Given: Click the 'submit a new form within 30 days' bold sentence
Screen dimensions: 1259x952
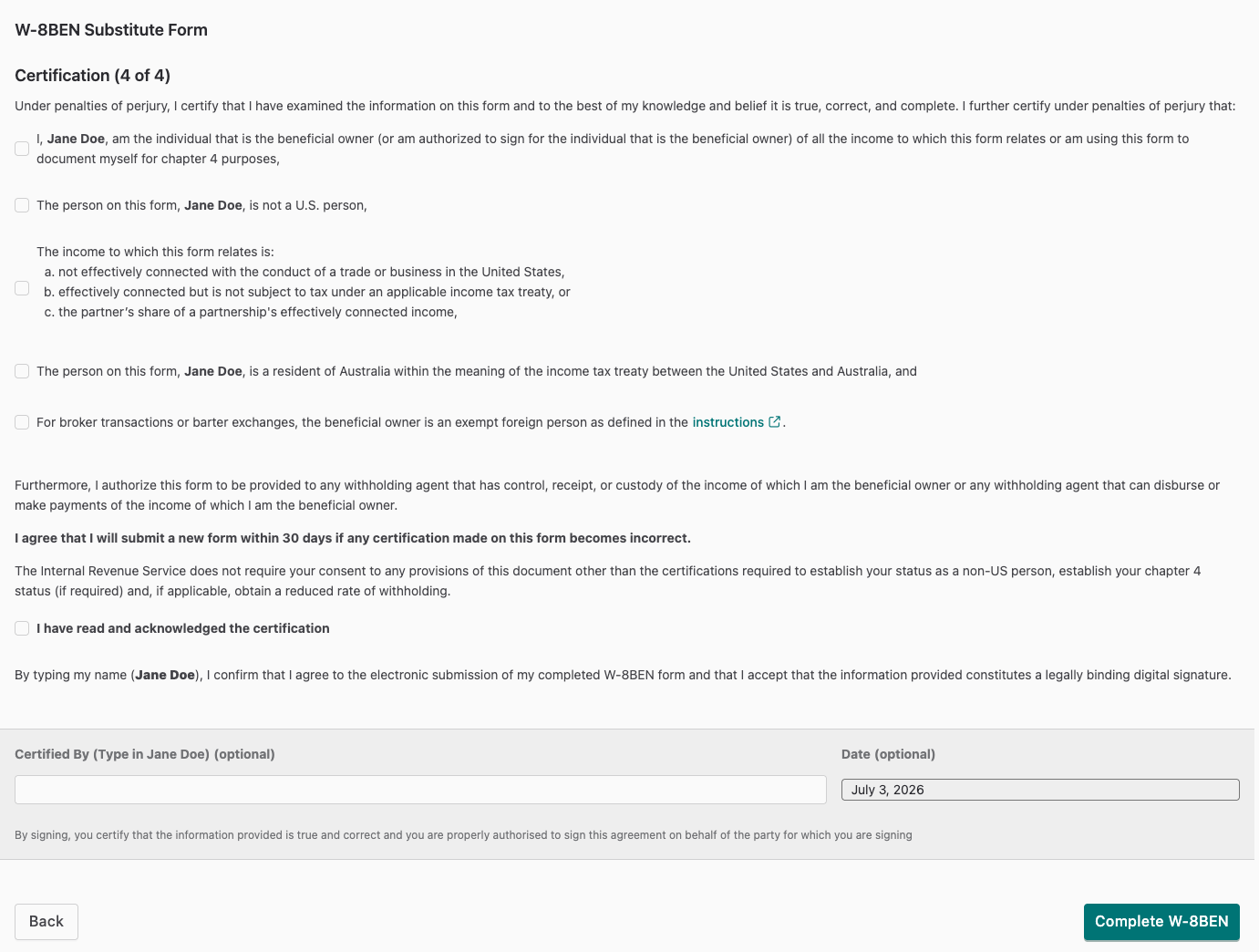Looking at the screenshot, I should tap(353, 538).
